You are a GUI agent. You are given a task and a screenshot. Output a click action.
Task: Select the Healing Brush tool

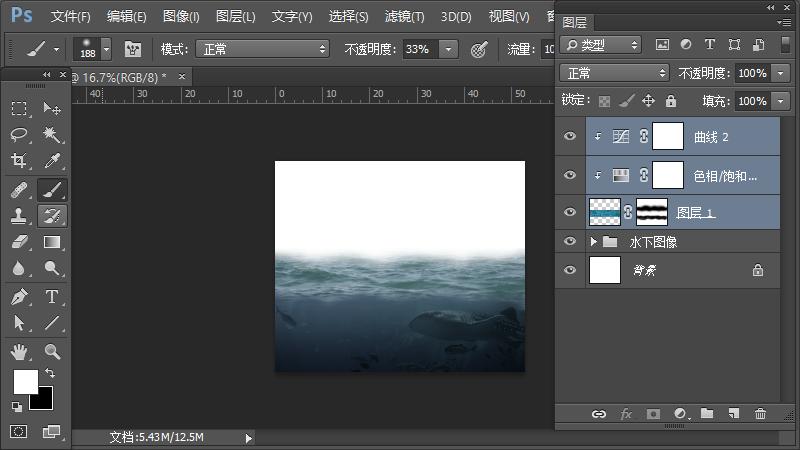(19, 190)
